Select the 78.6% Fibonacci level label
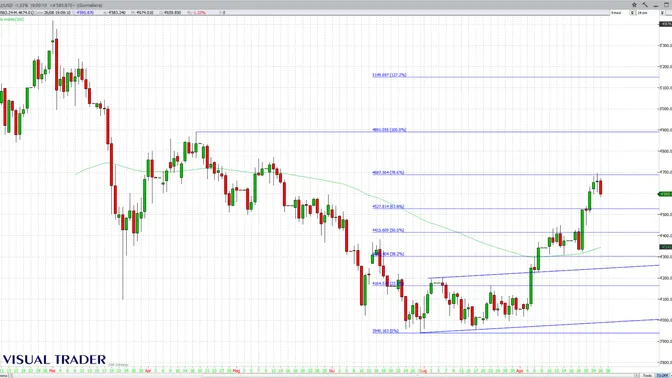Screen dimensions: 672x378 click(x=388, y=173)
